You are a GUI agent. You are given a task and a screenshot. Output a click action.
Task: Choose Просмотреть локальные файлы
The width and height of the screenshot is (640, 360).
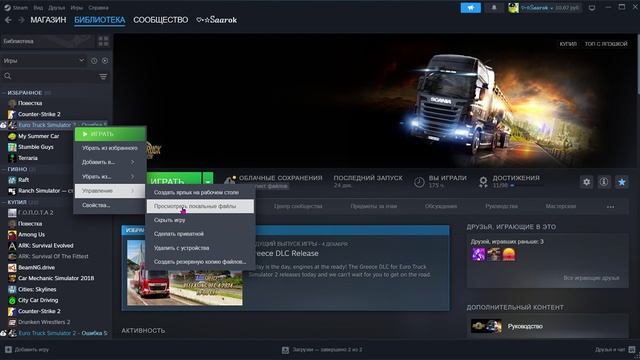click(200, 206)
